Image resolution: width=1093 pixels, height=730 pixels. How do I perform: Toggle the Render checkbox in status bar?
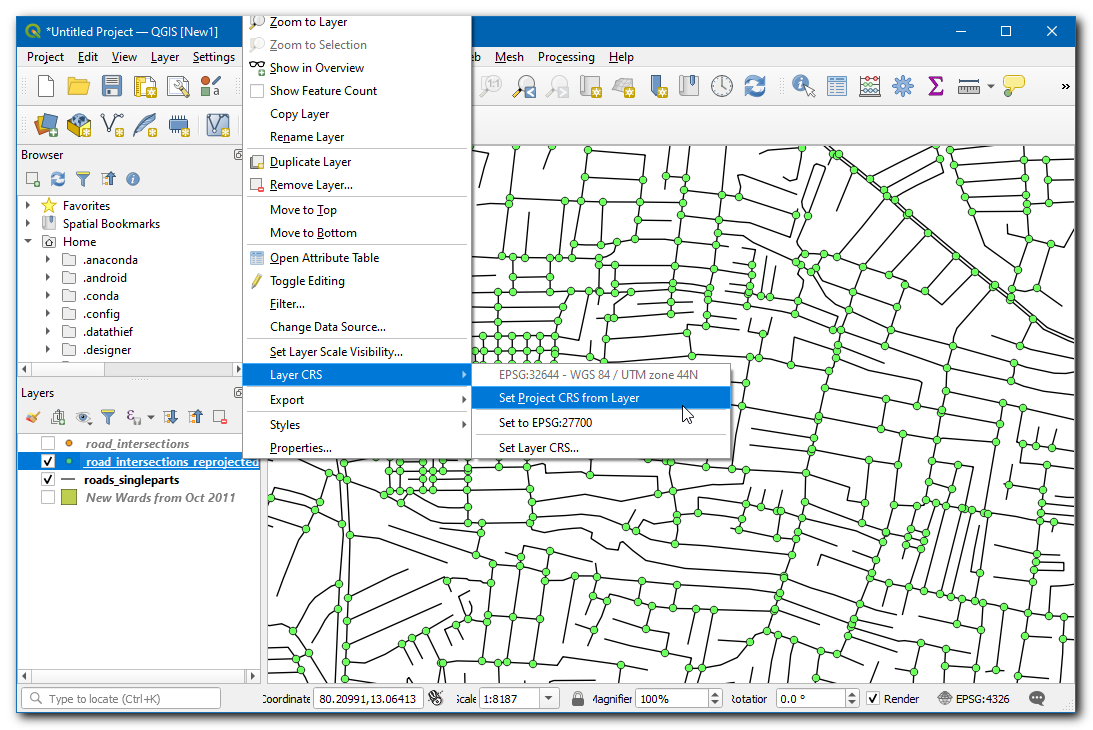pyautogui.click(x=873, y=699)
